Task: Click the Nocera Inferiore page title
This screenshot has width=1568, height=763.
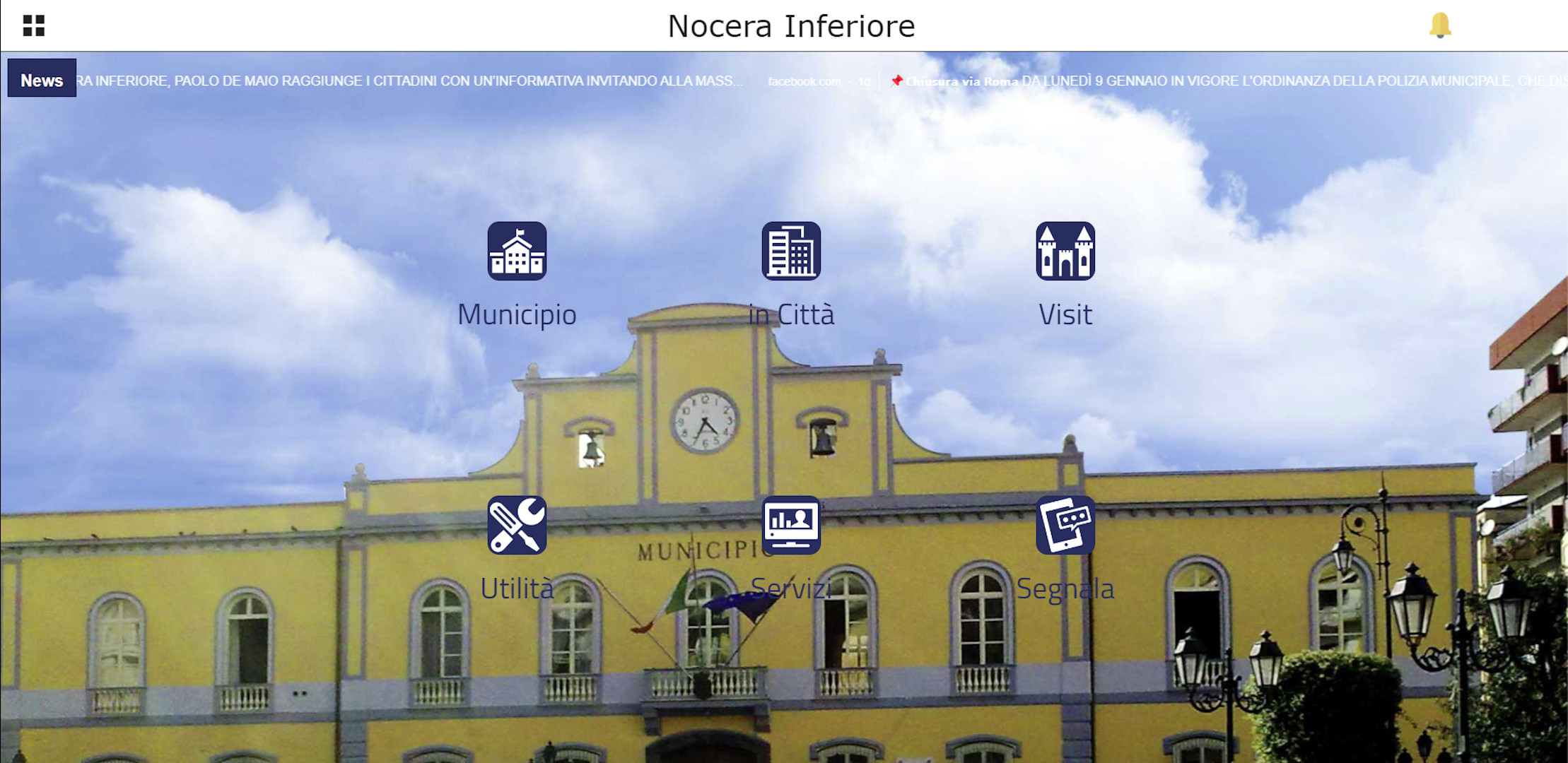Action: [791, 26]
